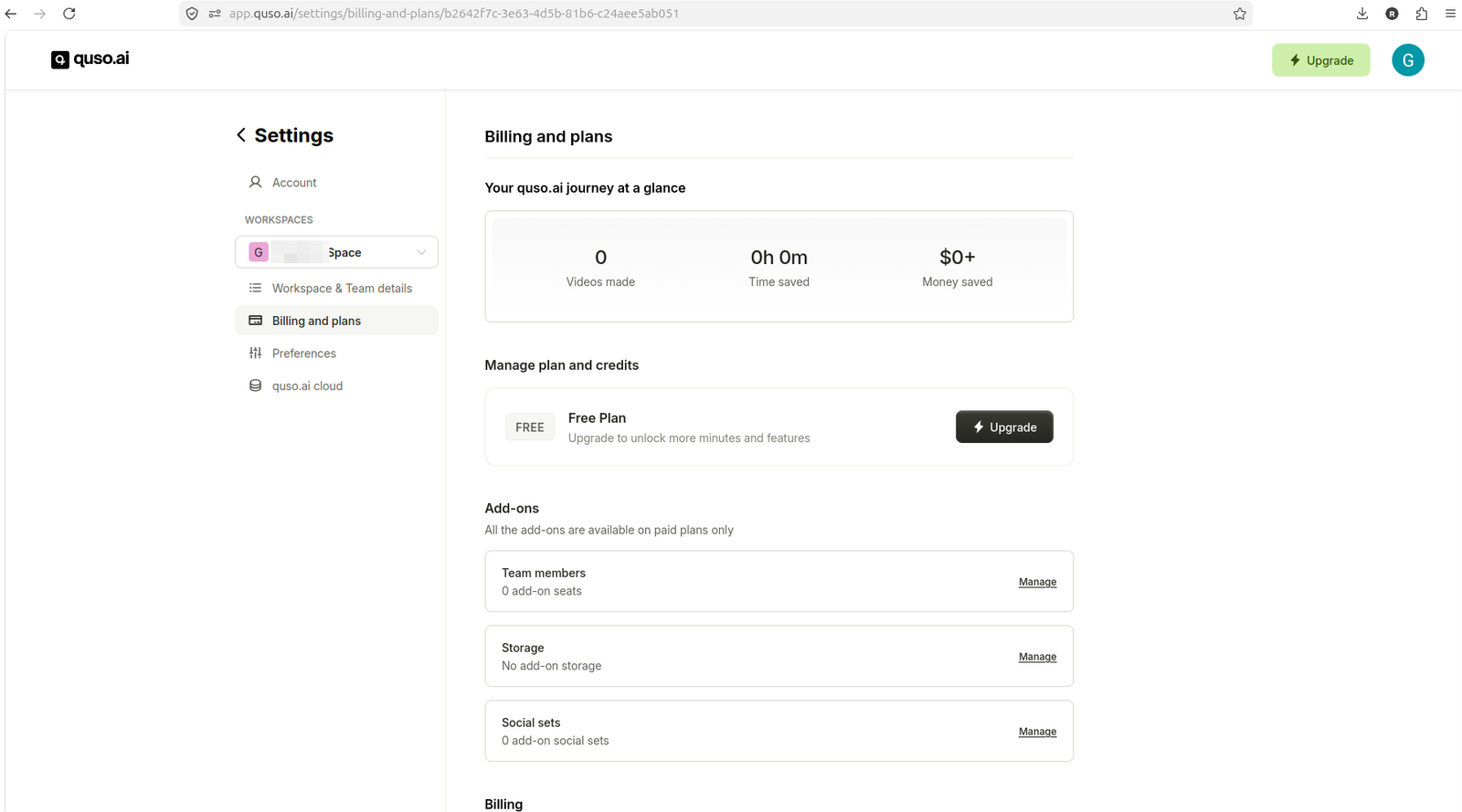This screenshot has height=812, width=1462.
Task: Expand the workspace selector dropdown
Action: (336, 252)
